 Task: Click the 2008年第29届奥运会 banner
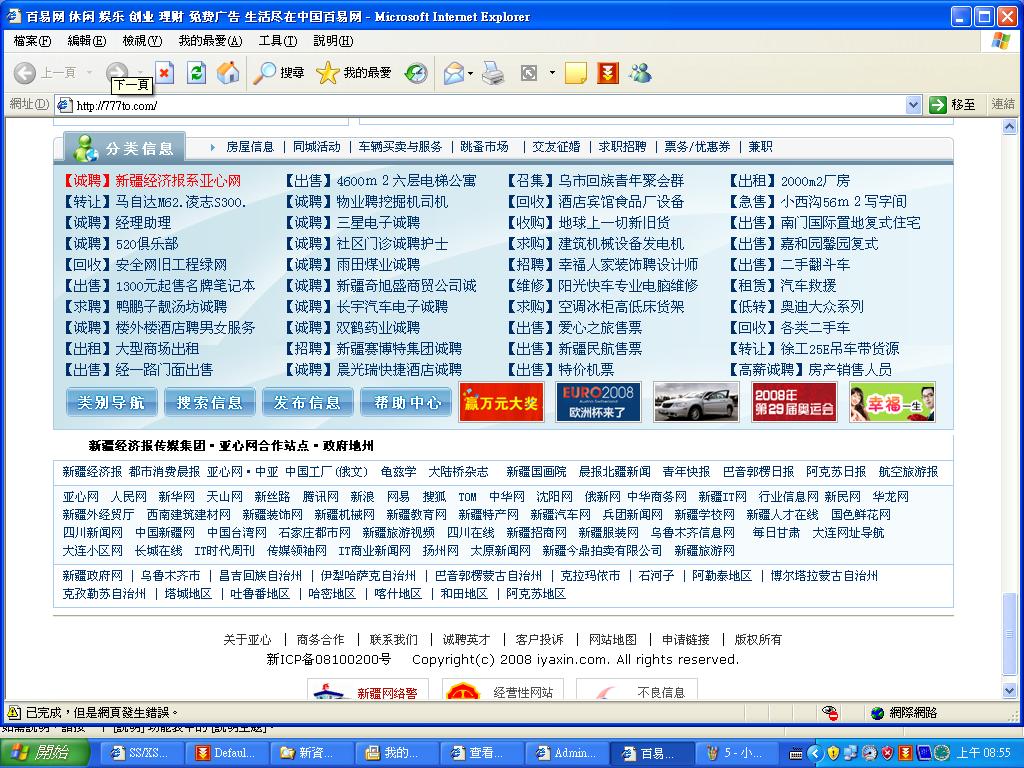tap(794, 402)
